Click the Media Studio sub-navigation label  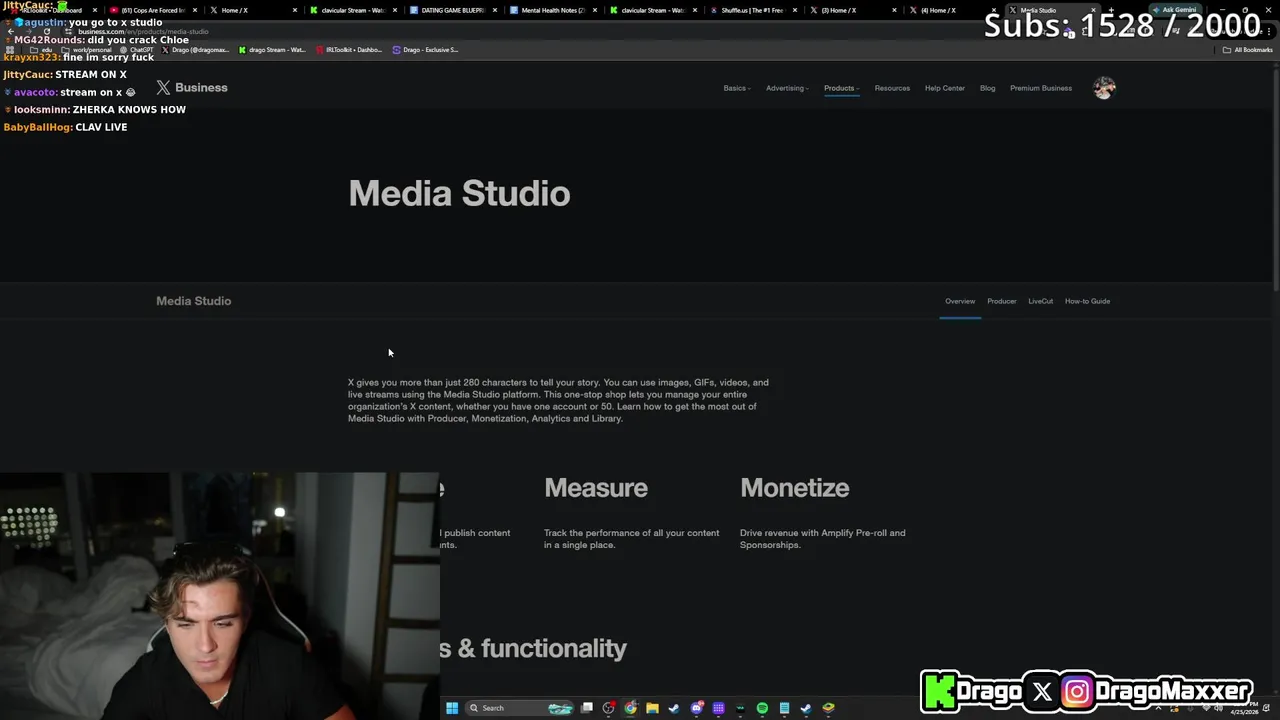pyautogui.click(x=193, y=301)
